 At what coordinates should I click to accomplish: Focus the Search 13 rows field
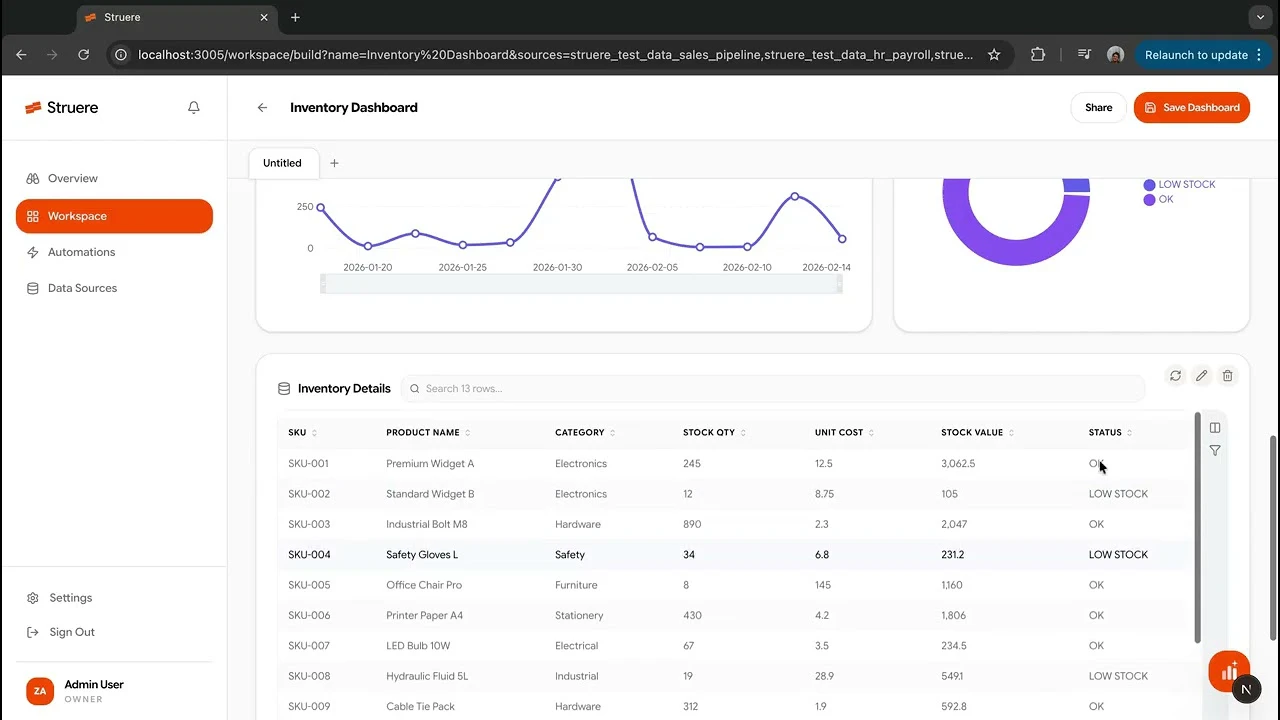coord(773,389)
